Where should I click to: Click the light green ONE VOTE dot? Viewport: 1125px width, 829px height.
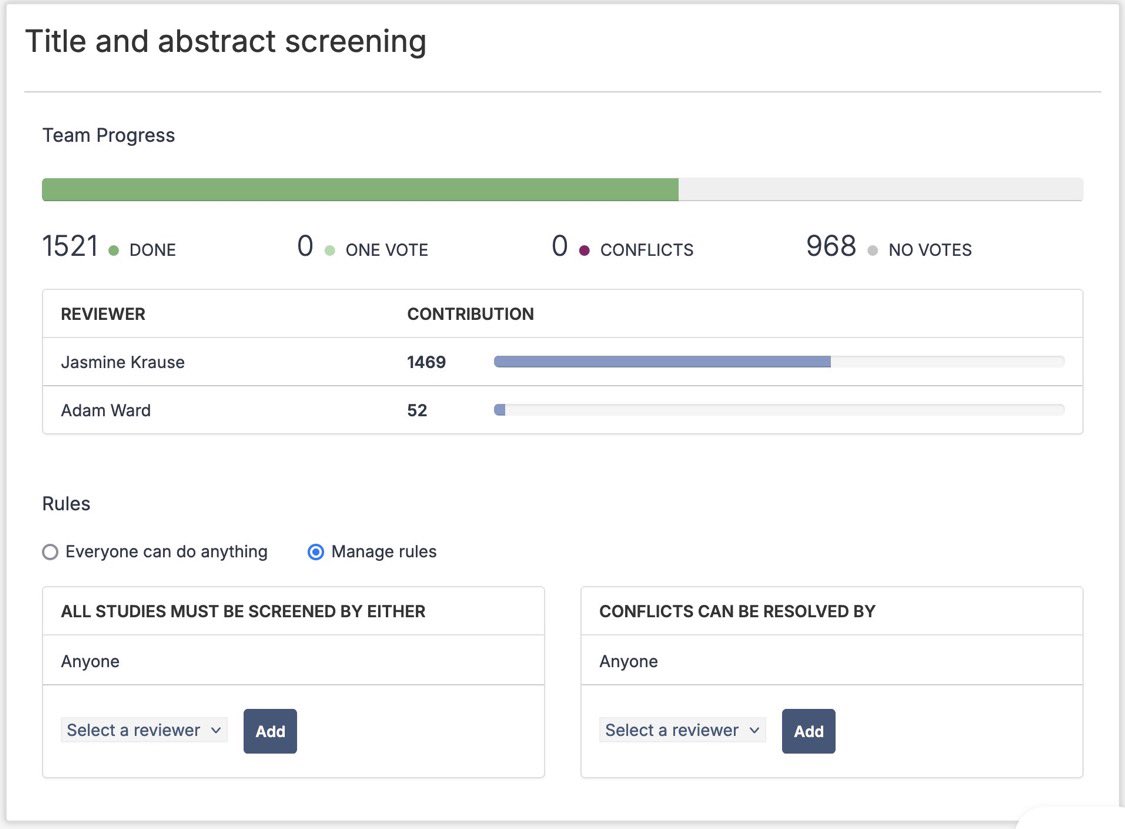pos(329,250)
